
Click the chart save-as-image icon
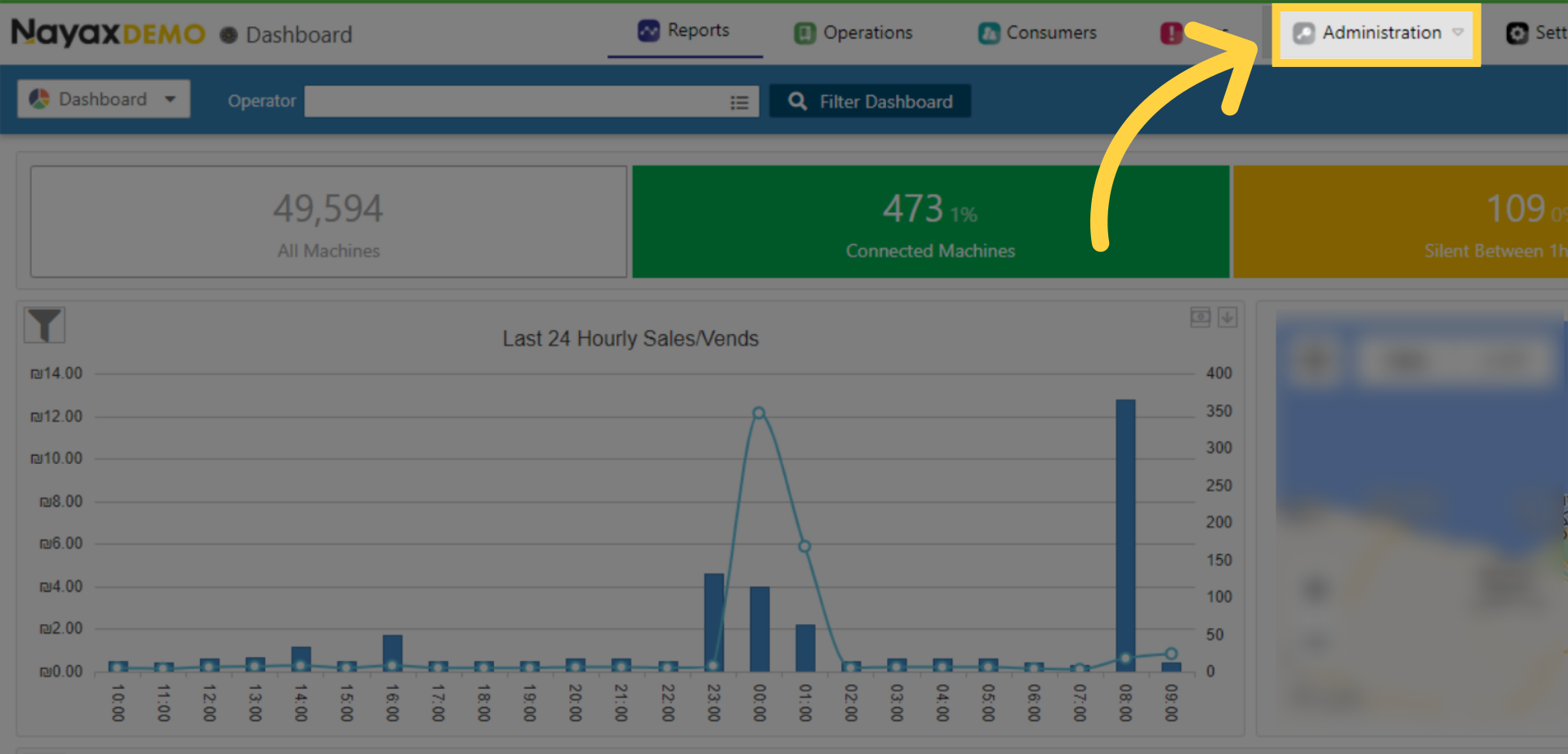pos(1200,317)
